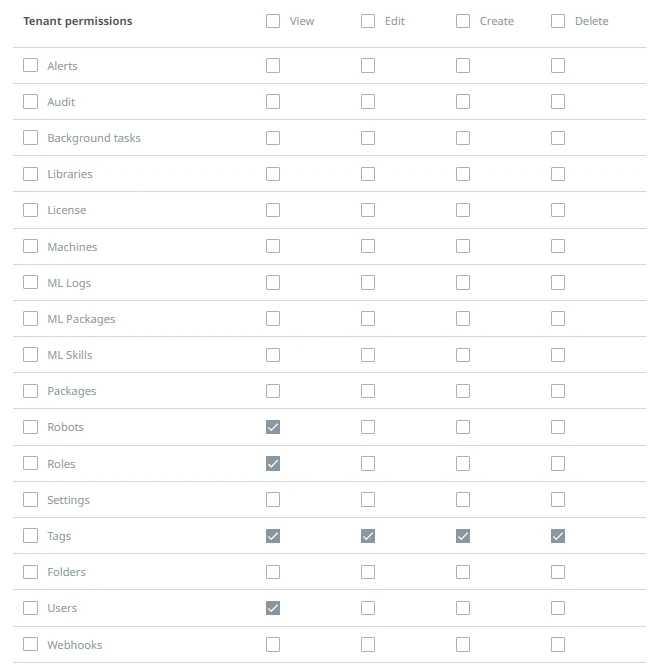Enable Create permission for Libraries
The image size is (650, 671).
(x=463, y=174)
